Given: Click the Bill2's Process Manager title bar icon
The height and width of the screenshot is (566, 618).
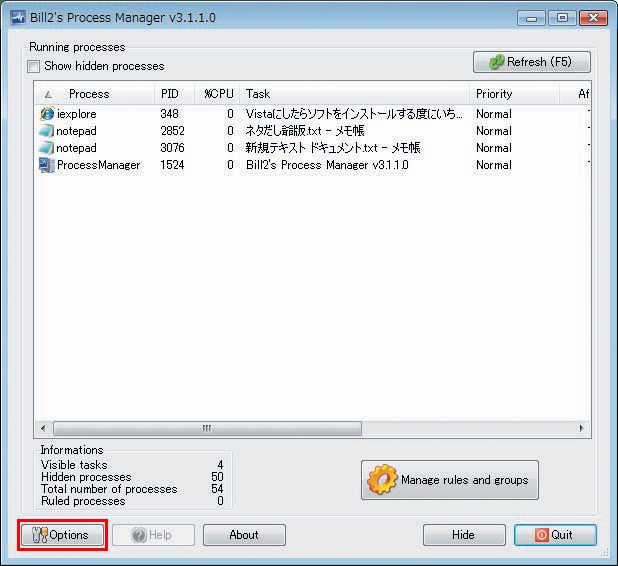Looking at the screenshot, I should pos(18,18).
